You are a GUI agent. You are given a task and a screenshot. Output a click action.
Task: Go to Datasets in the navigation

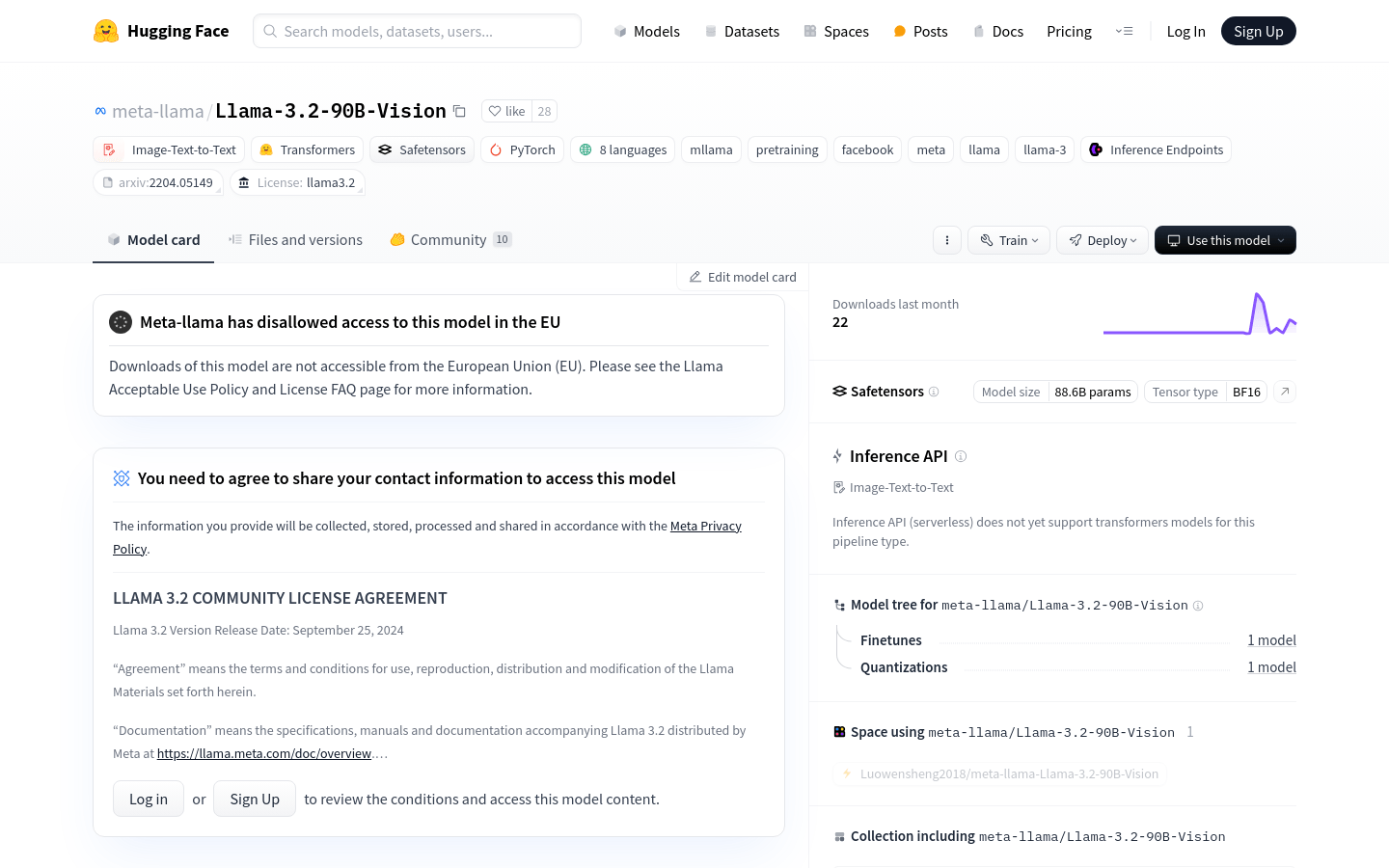741,31
